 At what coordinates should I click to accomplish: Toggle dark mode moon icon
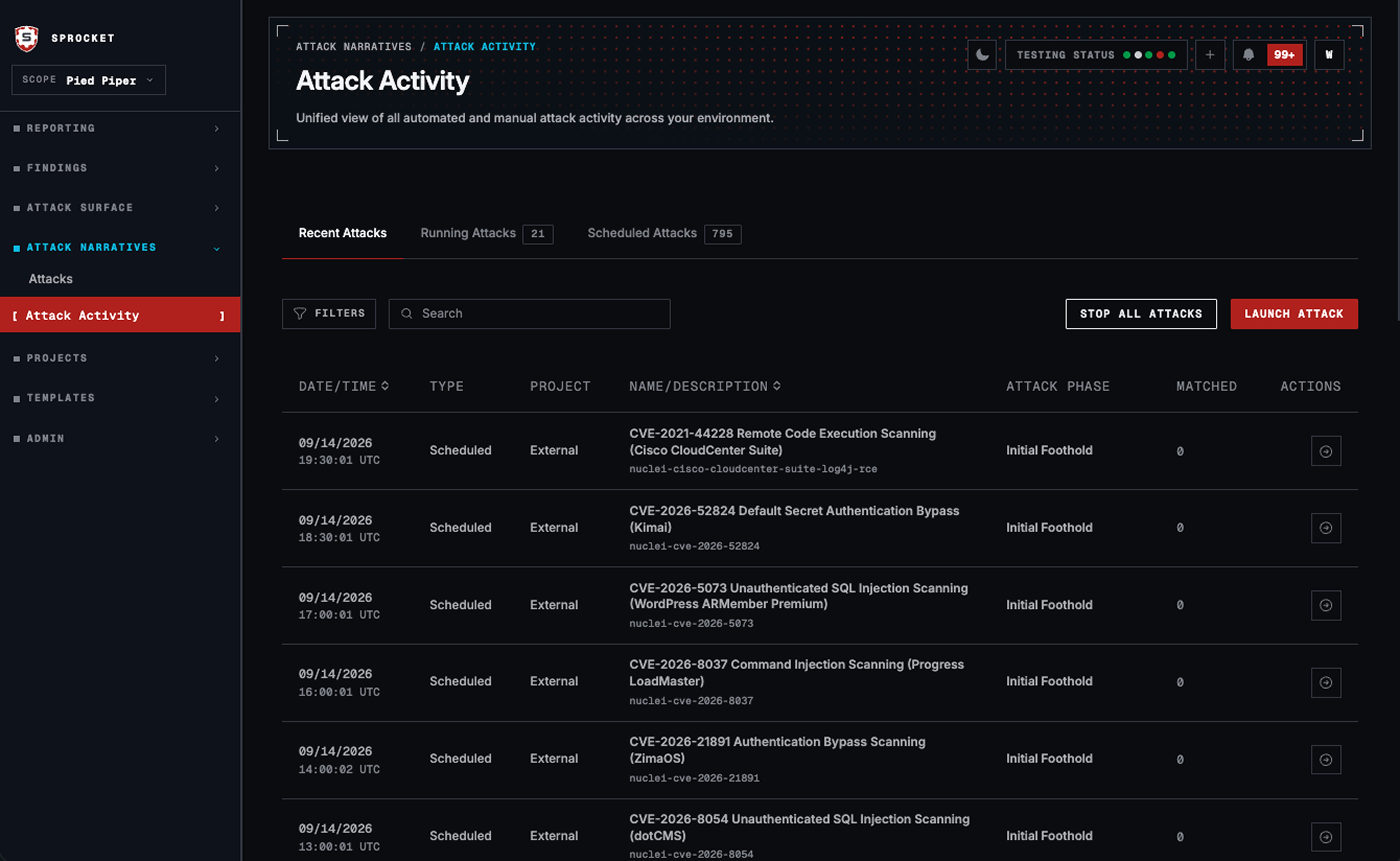pos(982,55)
